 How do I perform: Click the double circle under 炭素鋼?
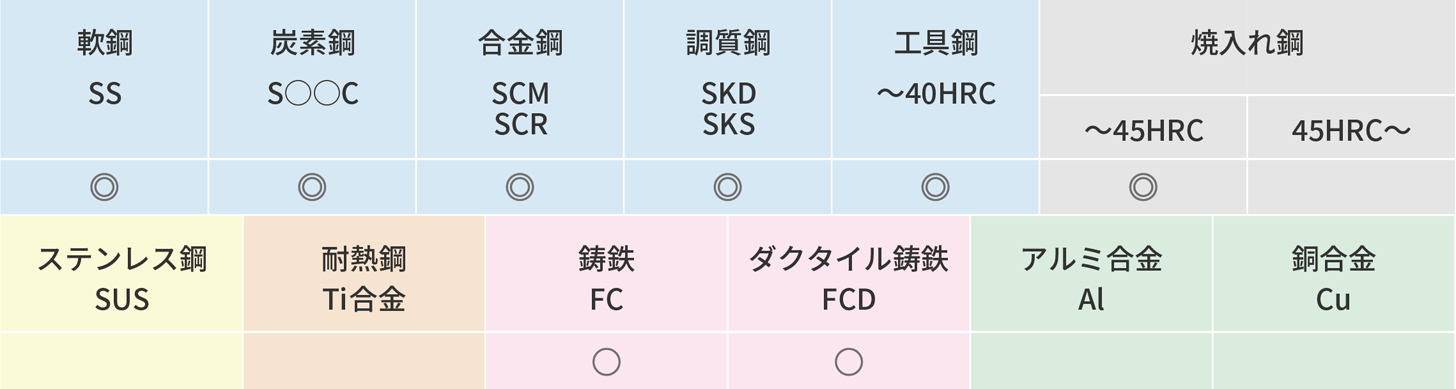pos(312,187)
